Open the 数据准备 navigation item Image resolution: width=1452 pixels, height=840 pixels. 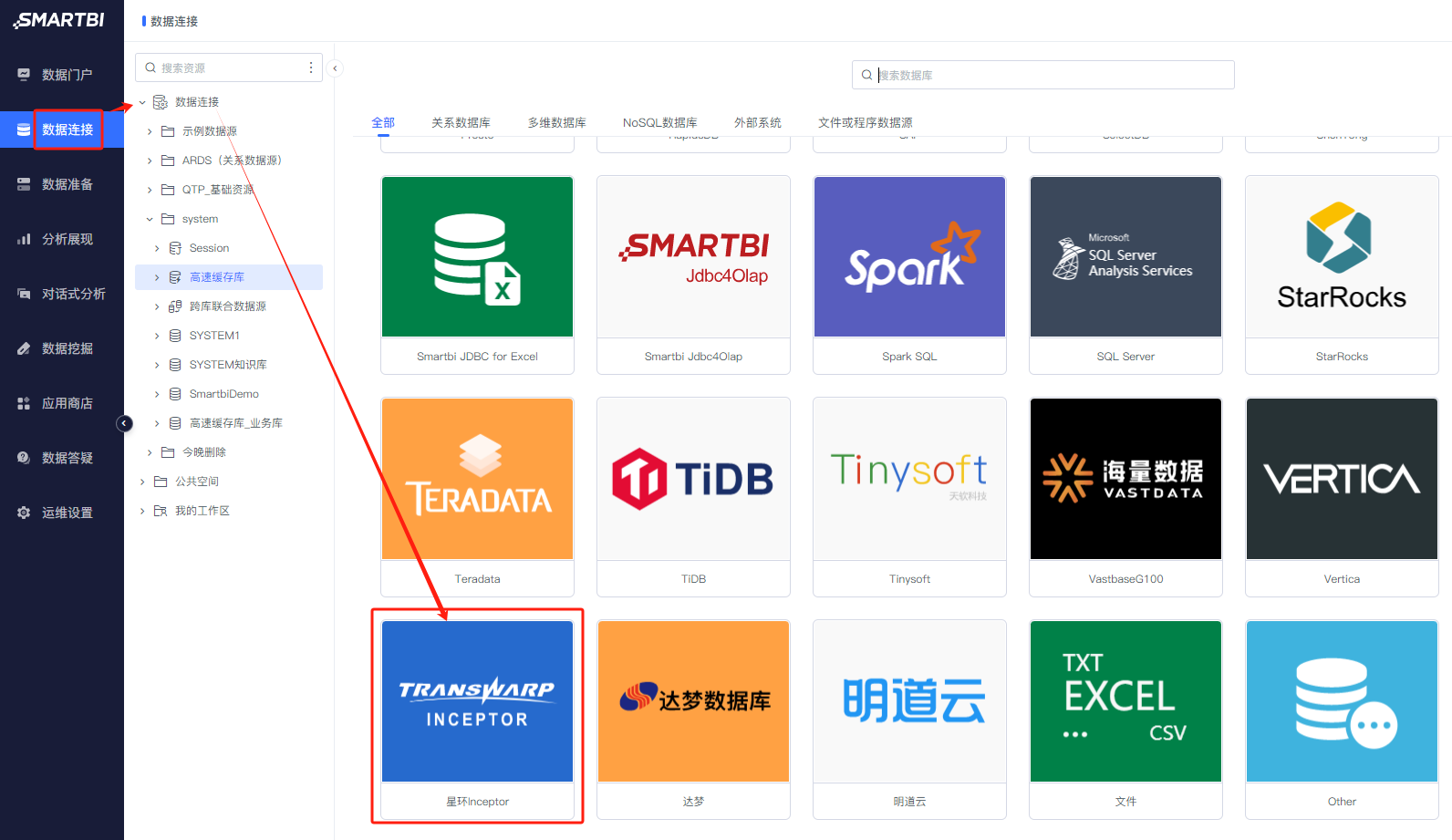click(62, 184)
